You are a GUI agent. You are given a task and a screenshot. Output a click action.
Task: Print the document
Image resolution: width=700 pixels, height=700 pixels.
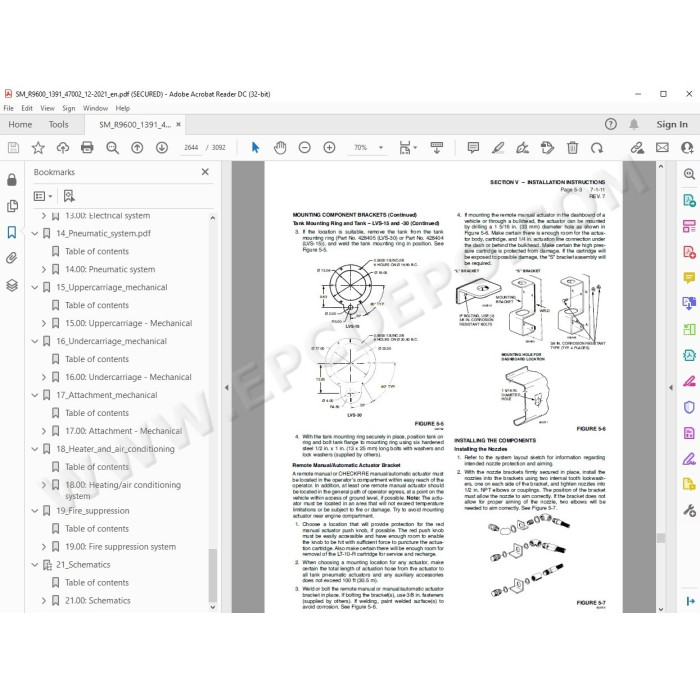coord(87,147)
